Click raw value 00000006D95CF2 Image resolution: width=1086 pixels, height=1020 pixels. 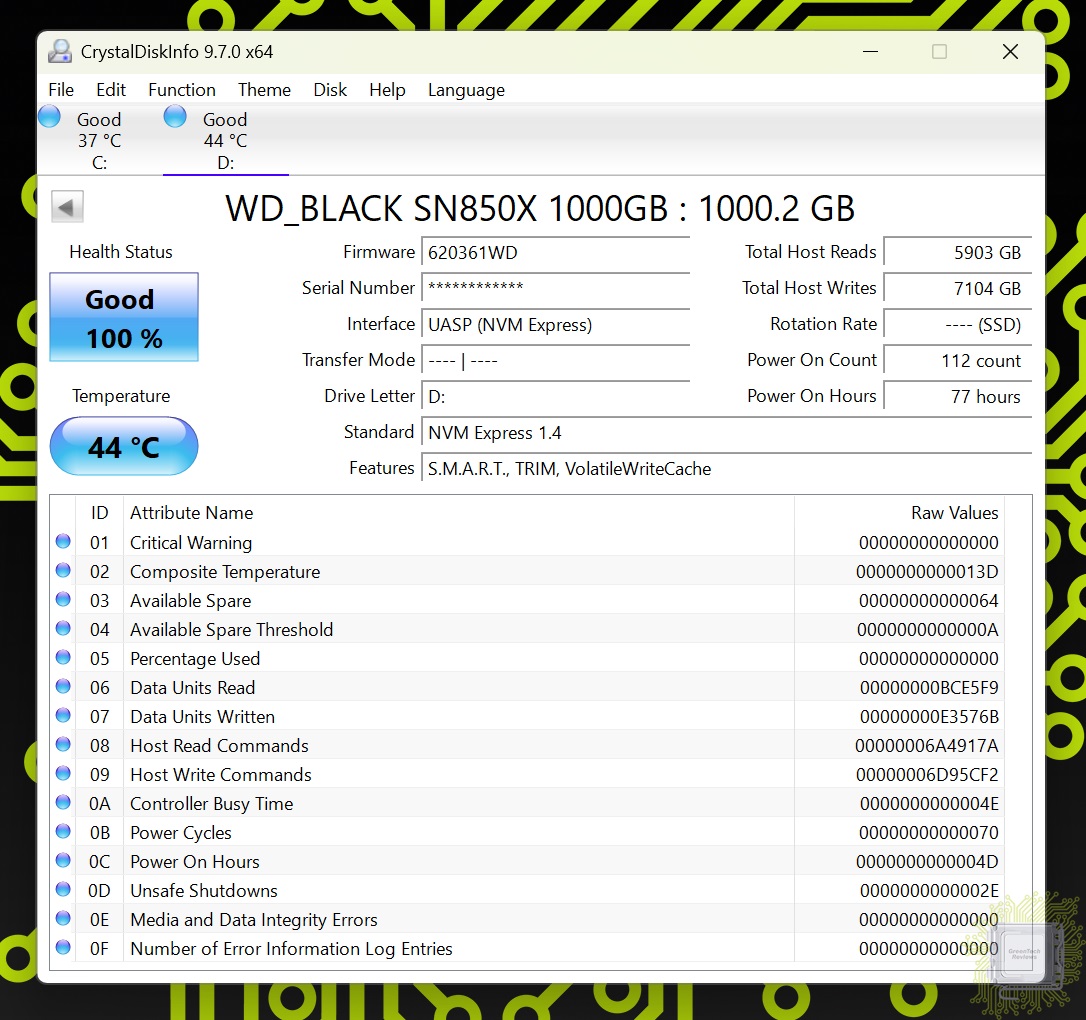pyautogui.click(x=927, y=775)
